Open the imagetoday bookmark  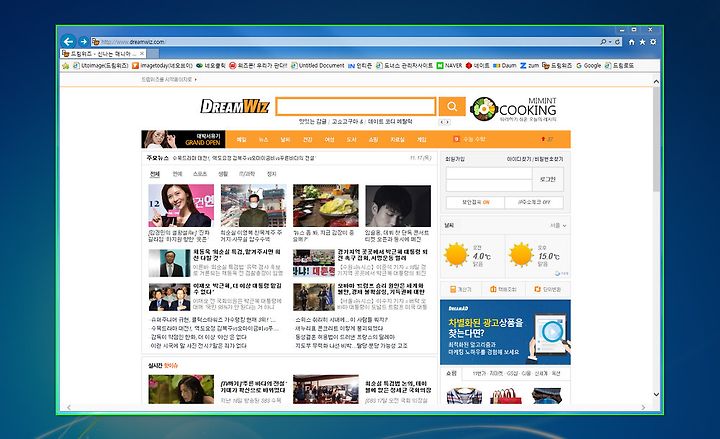[162, 66]
